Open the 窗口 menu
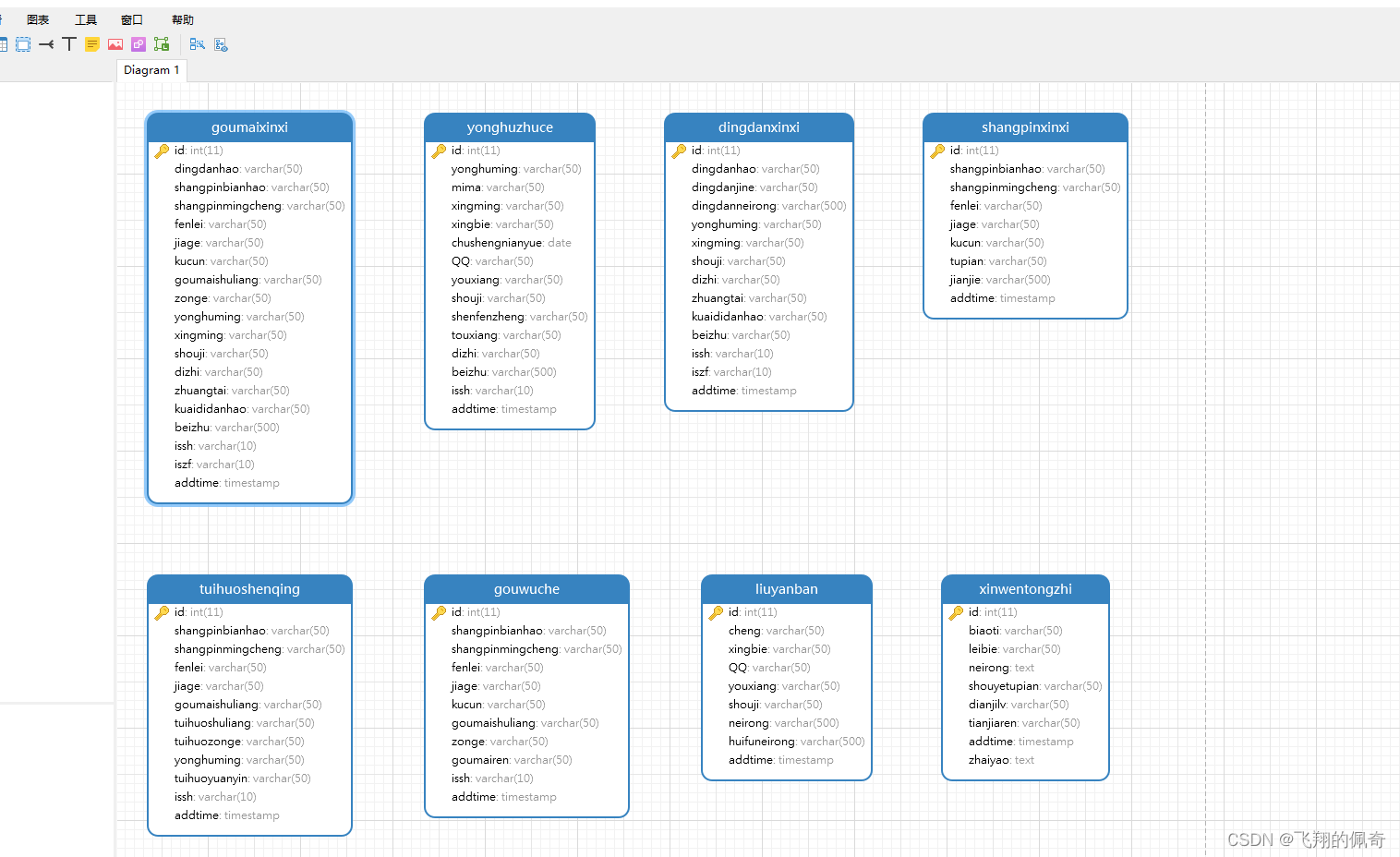 (x=132, y=19)
